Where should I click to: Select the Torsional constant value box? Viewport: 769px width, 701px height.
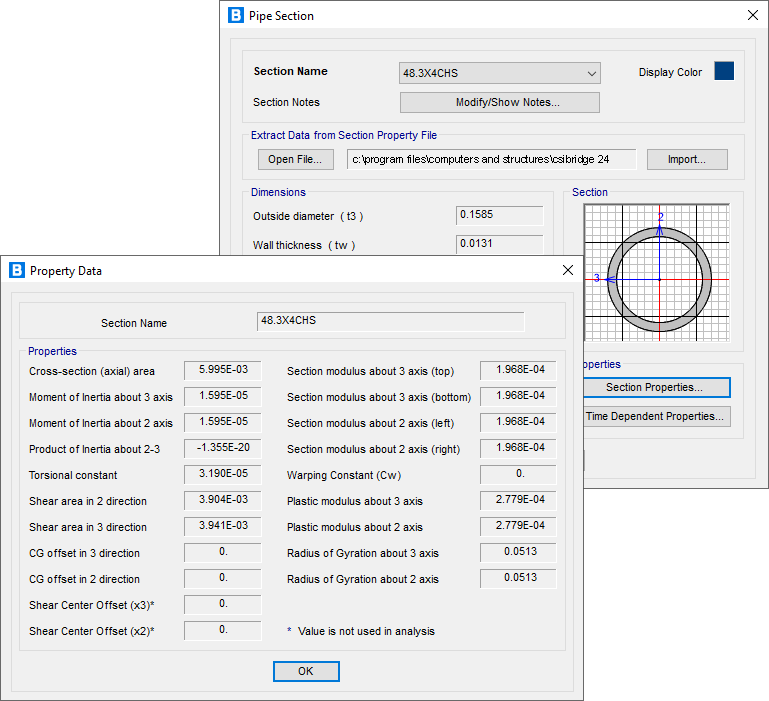(223, 474)
